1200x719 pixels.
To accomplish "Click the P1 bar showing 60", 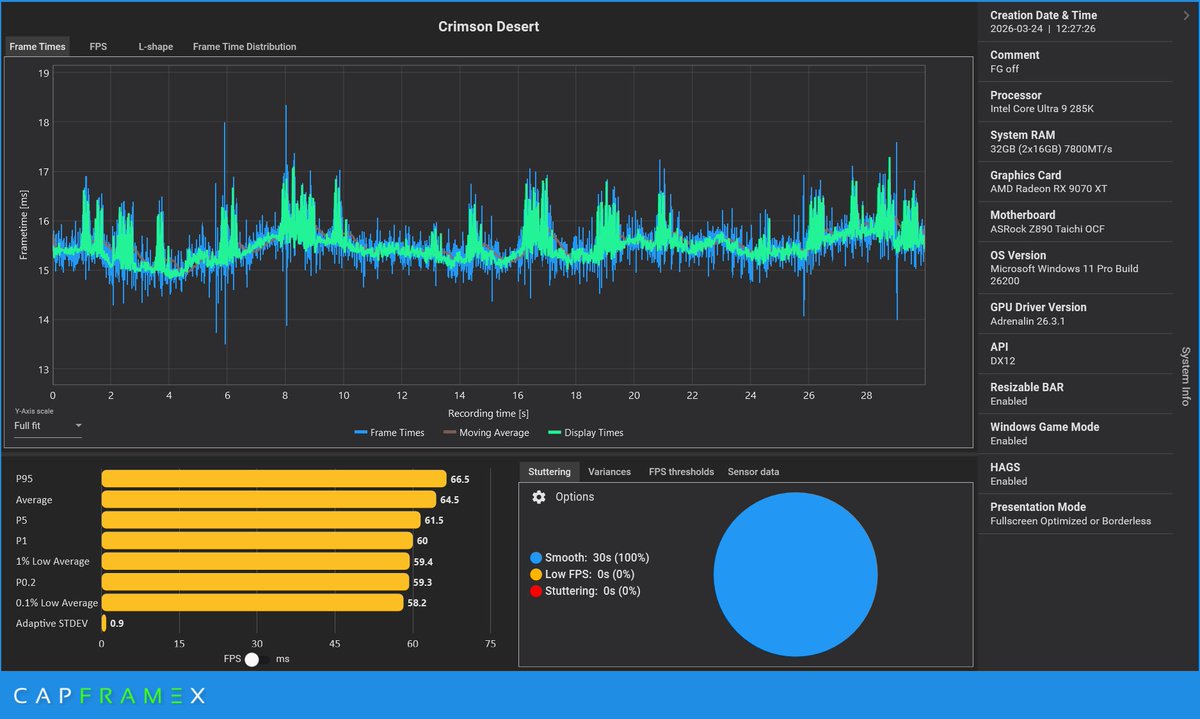I will (257, 541).
